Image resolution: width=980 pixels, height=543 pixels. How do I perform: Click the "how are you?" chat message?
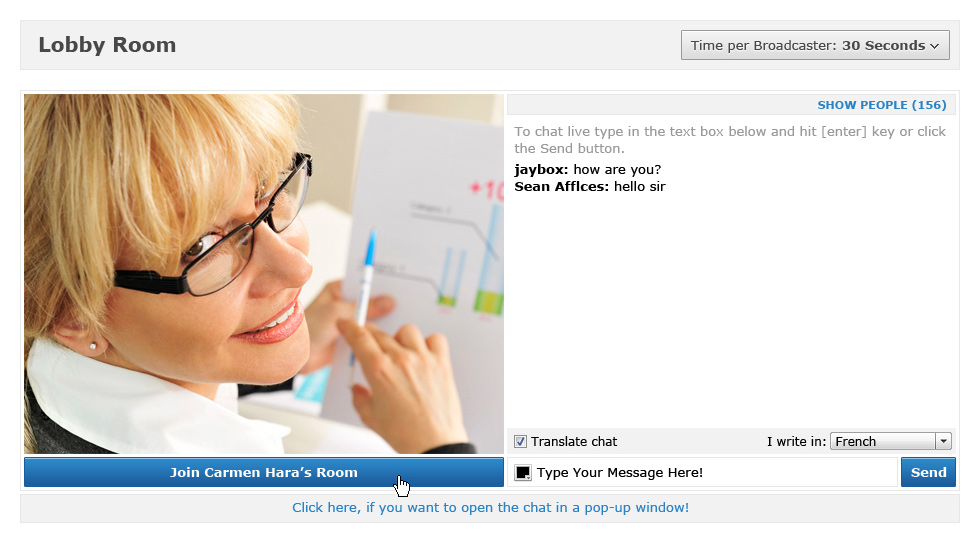pos(617,170)
